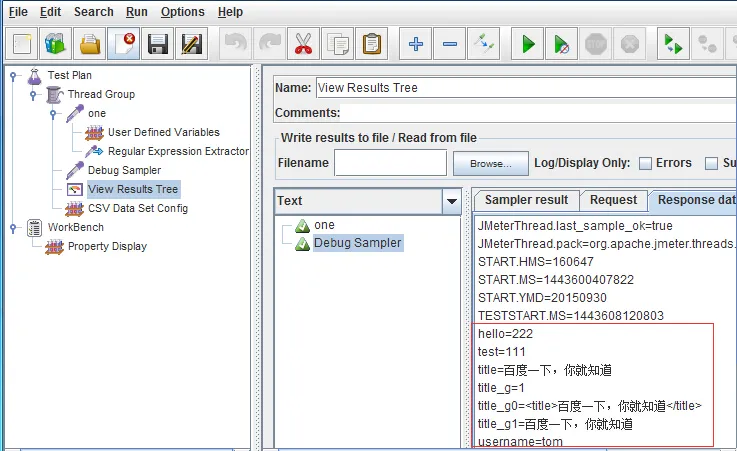
Task: Click Start no pauses icon
Action: pos(561,44)
